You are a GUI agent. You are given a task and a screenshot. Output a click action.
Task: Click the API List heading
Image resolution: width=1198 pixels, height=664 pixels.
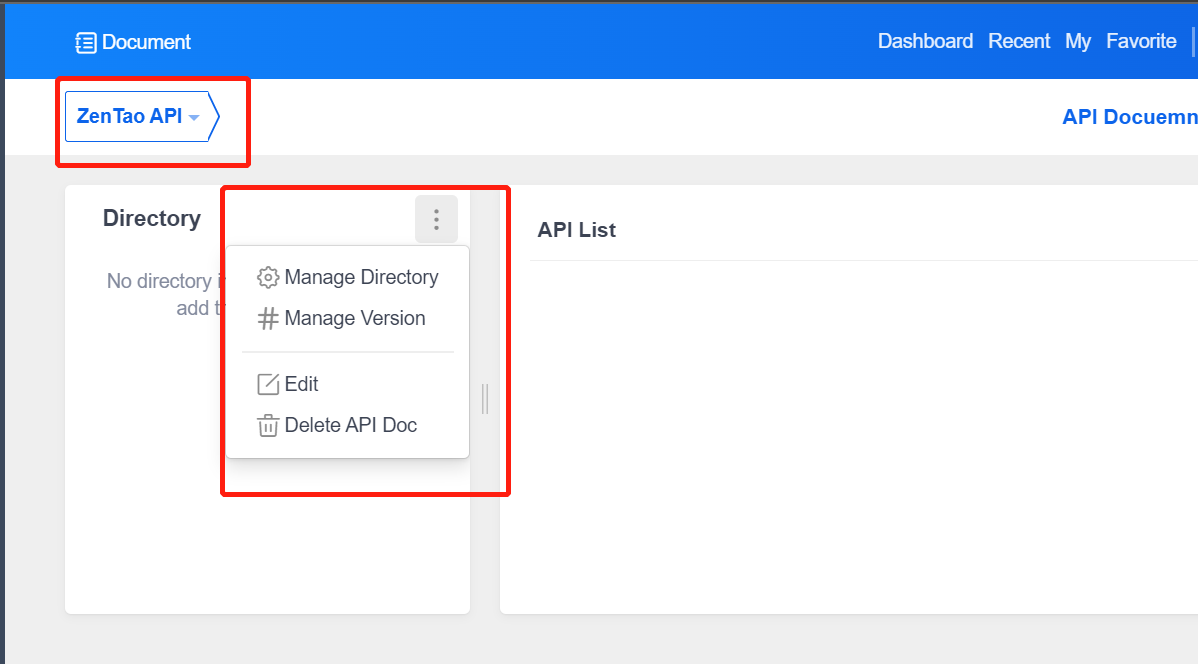[577, 230]
